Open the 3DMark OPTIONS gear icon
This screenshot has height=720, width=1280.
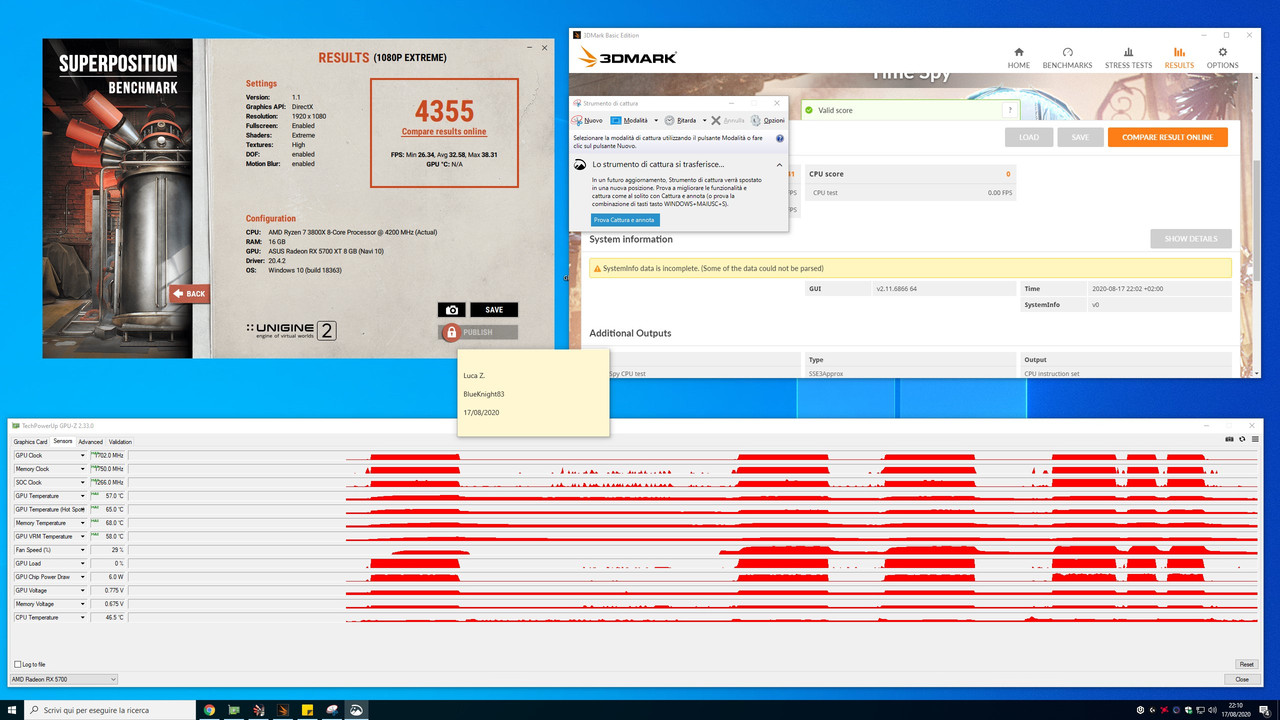[x=1222, y=52]
